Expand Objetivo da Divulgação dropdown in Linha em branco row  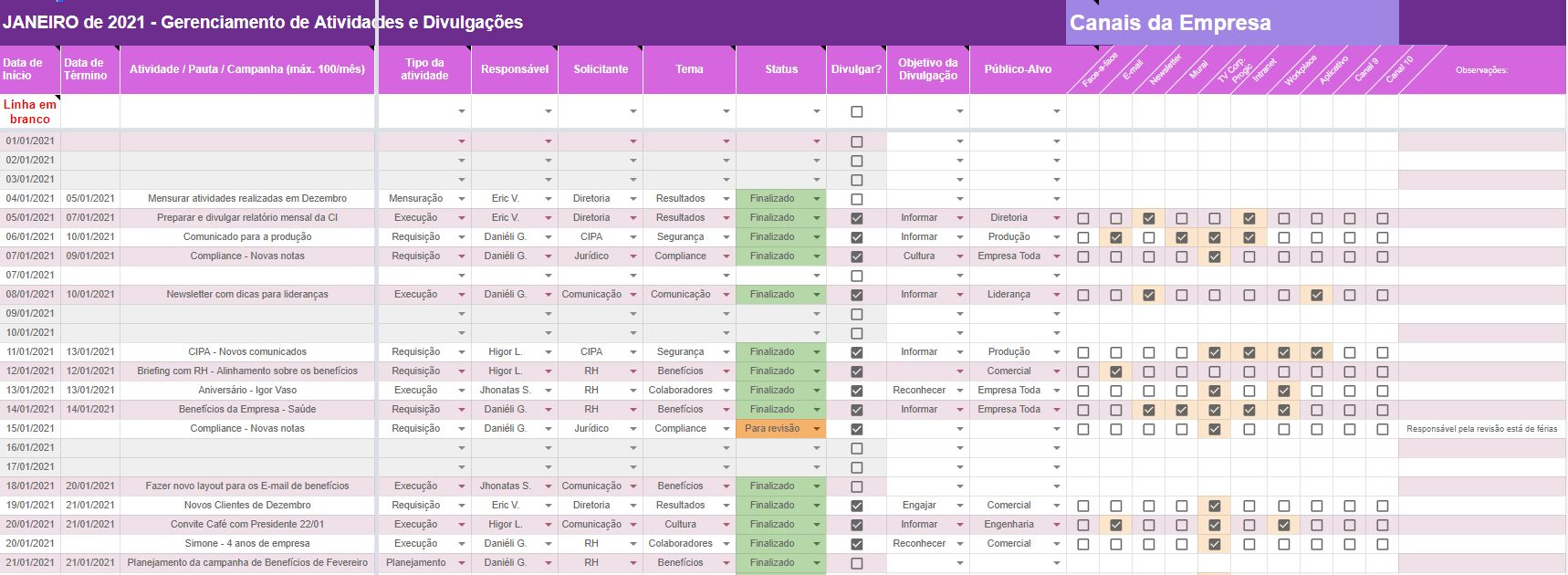960,111
